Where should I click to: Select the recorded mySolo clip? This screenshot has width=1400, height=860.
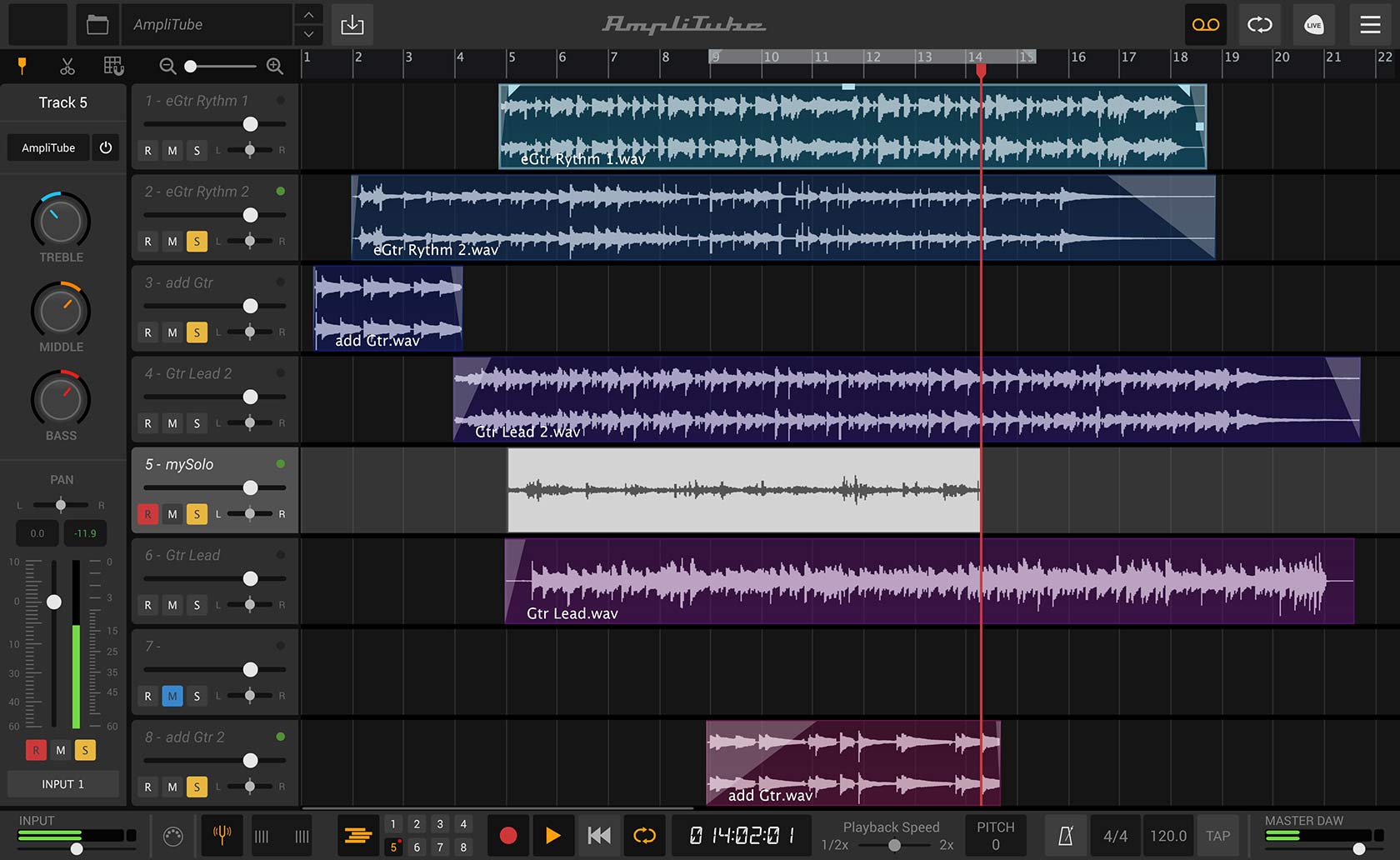coord(743,490)
